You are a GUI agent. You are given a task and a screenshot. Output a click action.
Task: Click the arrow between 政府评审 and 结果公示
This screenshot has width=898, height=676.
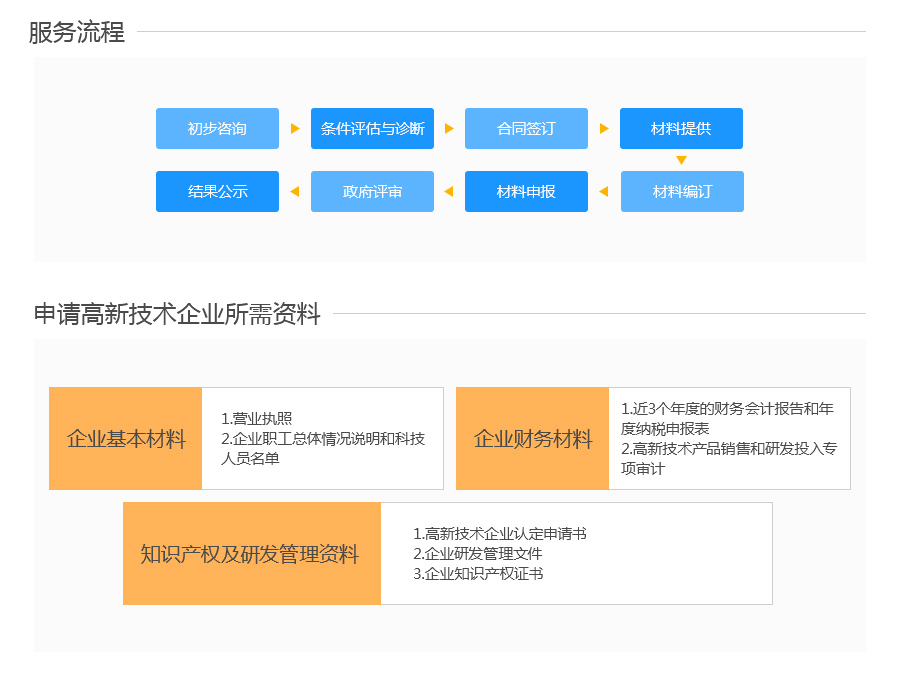[294, 192]
